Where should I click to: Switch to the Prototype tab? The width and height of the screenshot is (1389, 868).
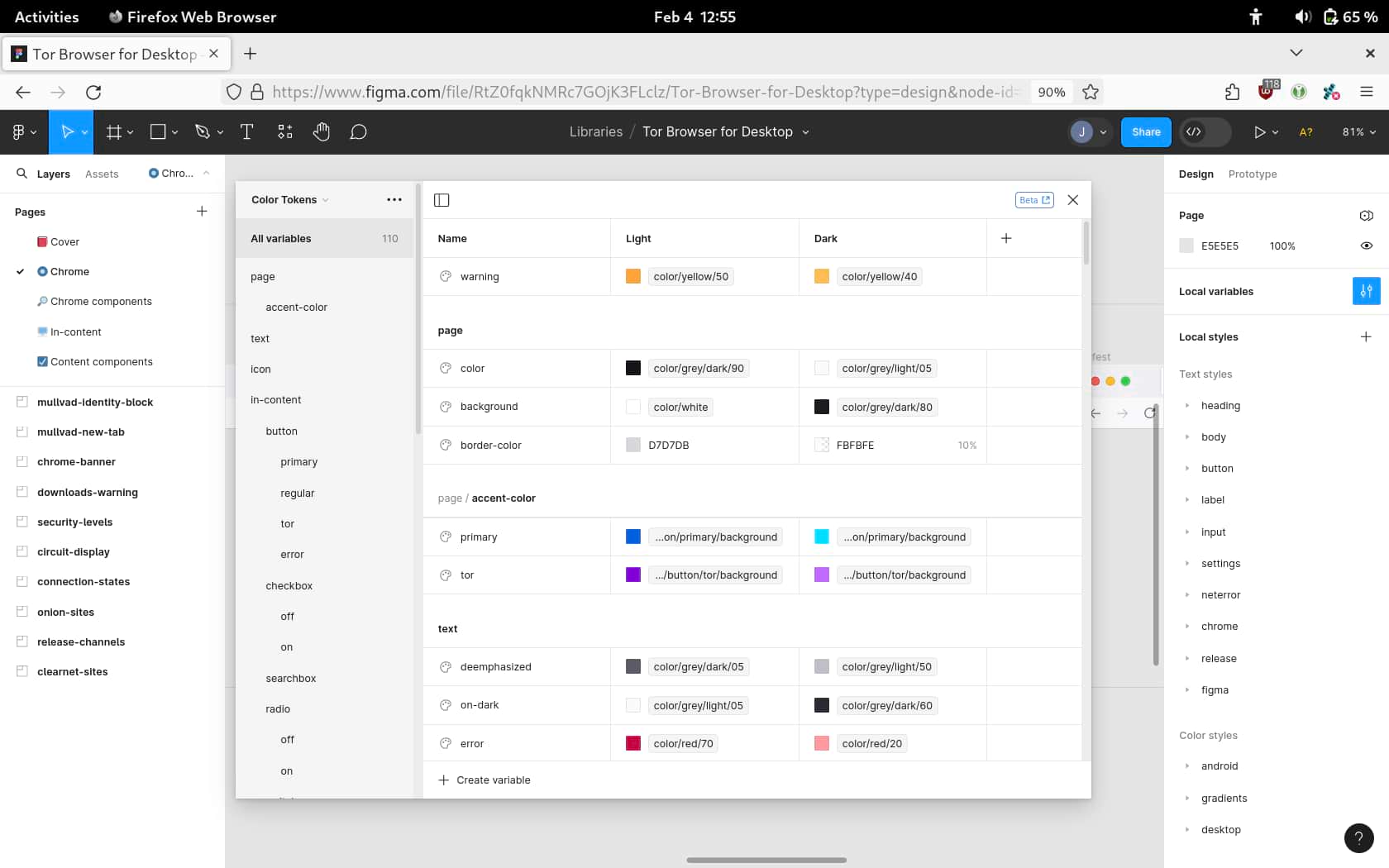point(1252,174)
